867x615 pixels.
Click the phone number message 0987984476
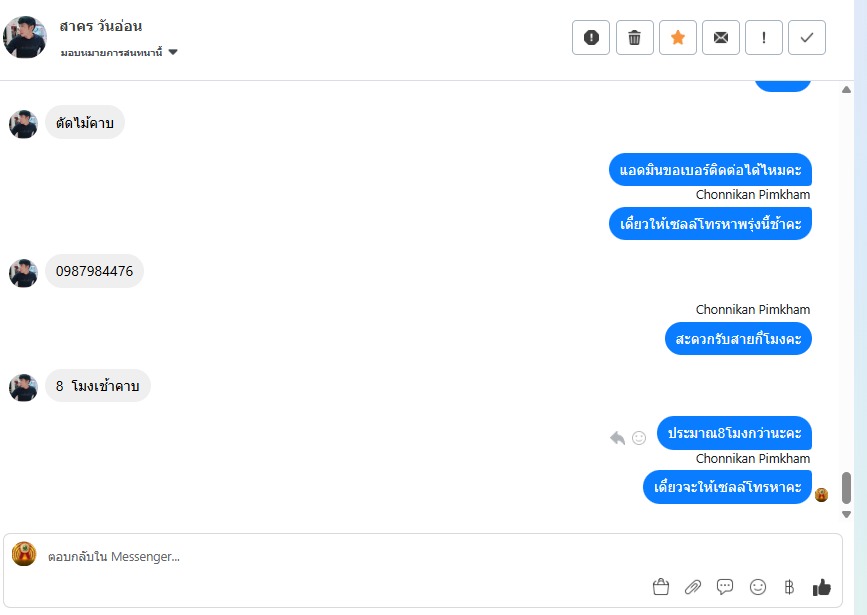95,271
